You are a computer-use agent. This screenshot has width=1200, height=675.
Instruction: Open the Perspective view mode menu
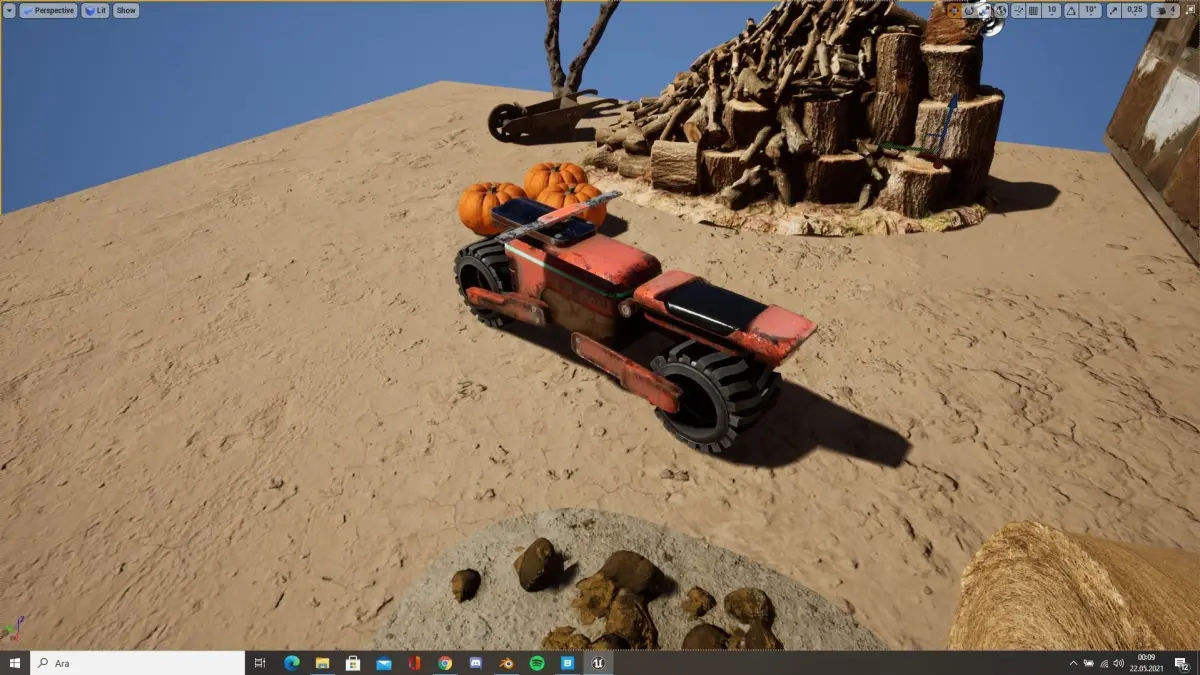point(48,10)
